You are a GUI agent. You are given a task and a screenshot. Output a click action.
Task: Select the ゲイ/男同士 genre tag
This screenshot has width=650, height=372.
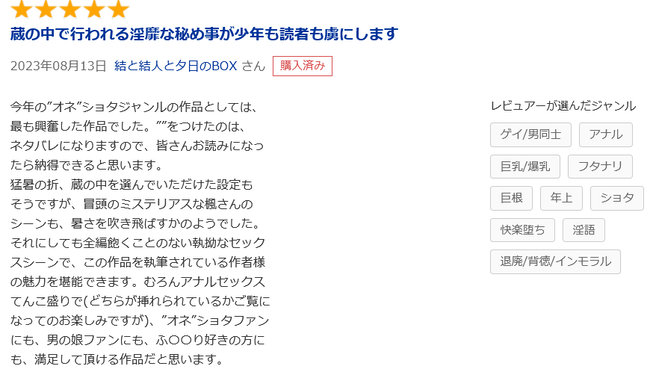[531, 134]
